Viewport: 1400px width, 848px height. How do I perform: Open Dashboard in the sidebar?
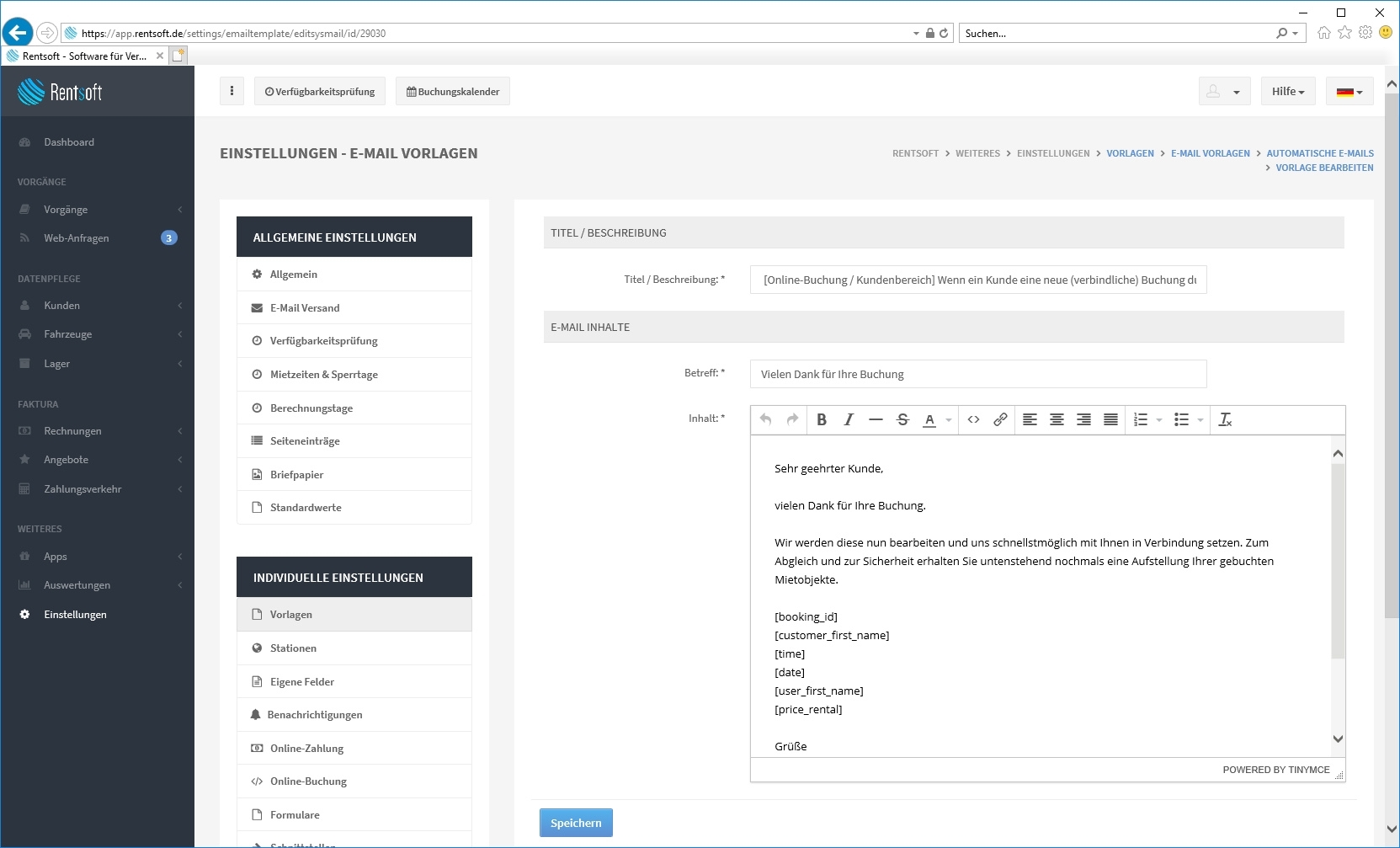(x=97, y=142)
